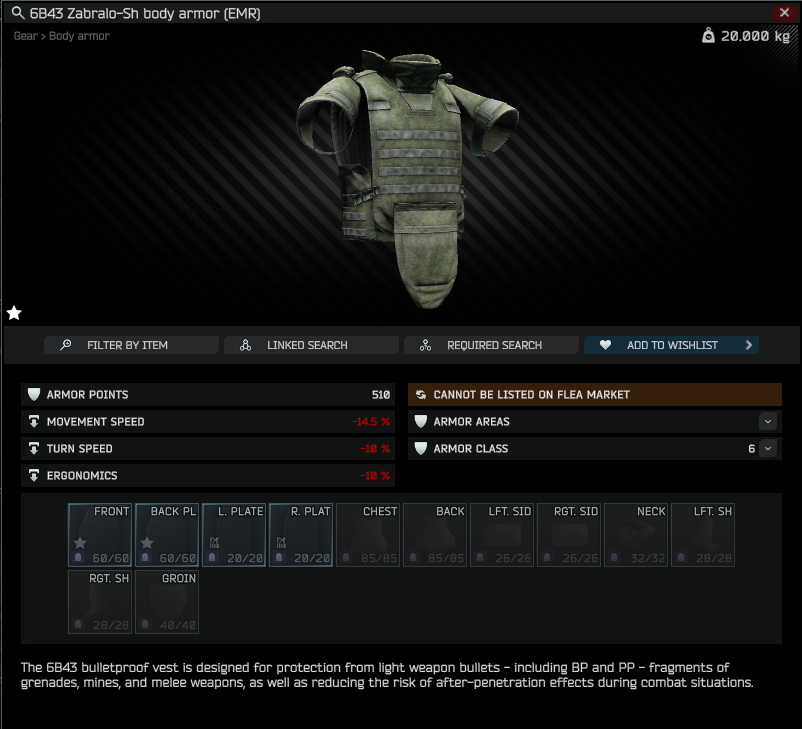Open Linked Search
Viewport: 802px width, 729px height.
(x=311, y=345)
